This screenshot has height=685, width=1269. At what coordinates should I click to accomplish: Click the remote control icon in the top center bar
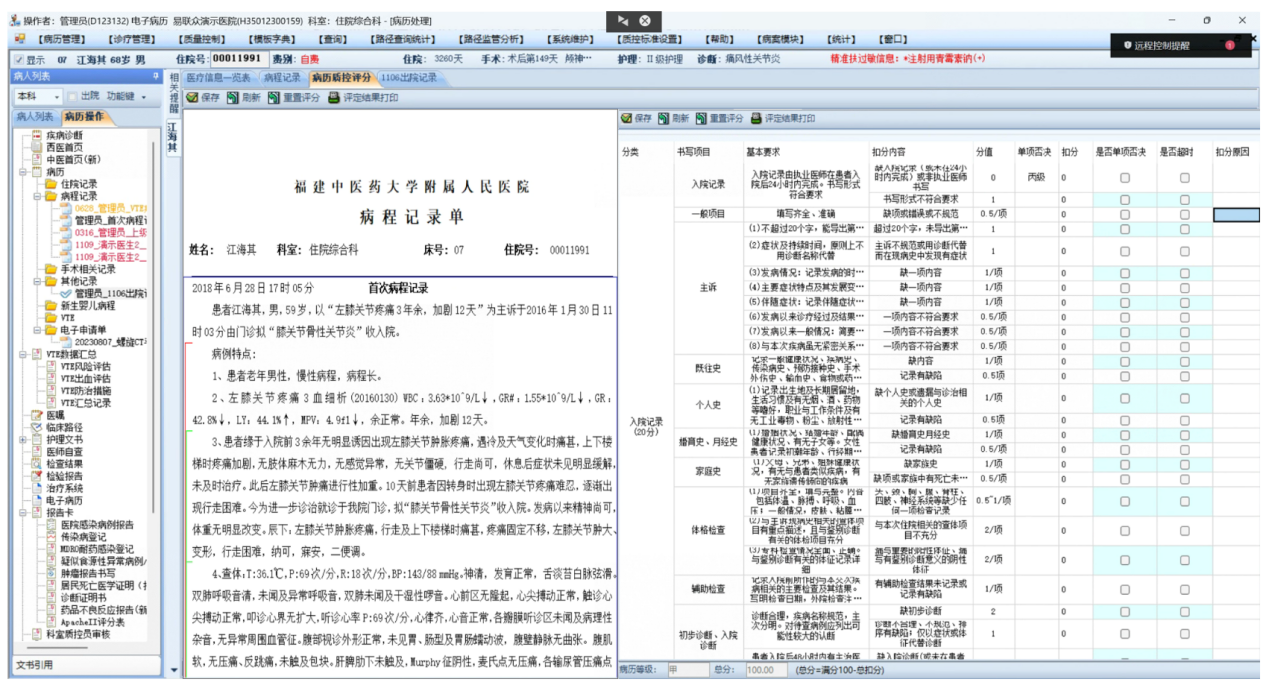[x=623, y=20]
